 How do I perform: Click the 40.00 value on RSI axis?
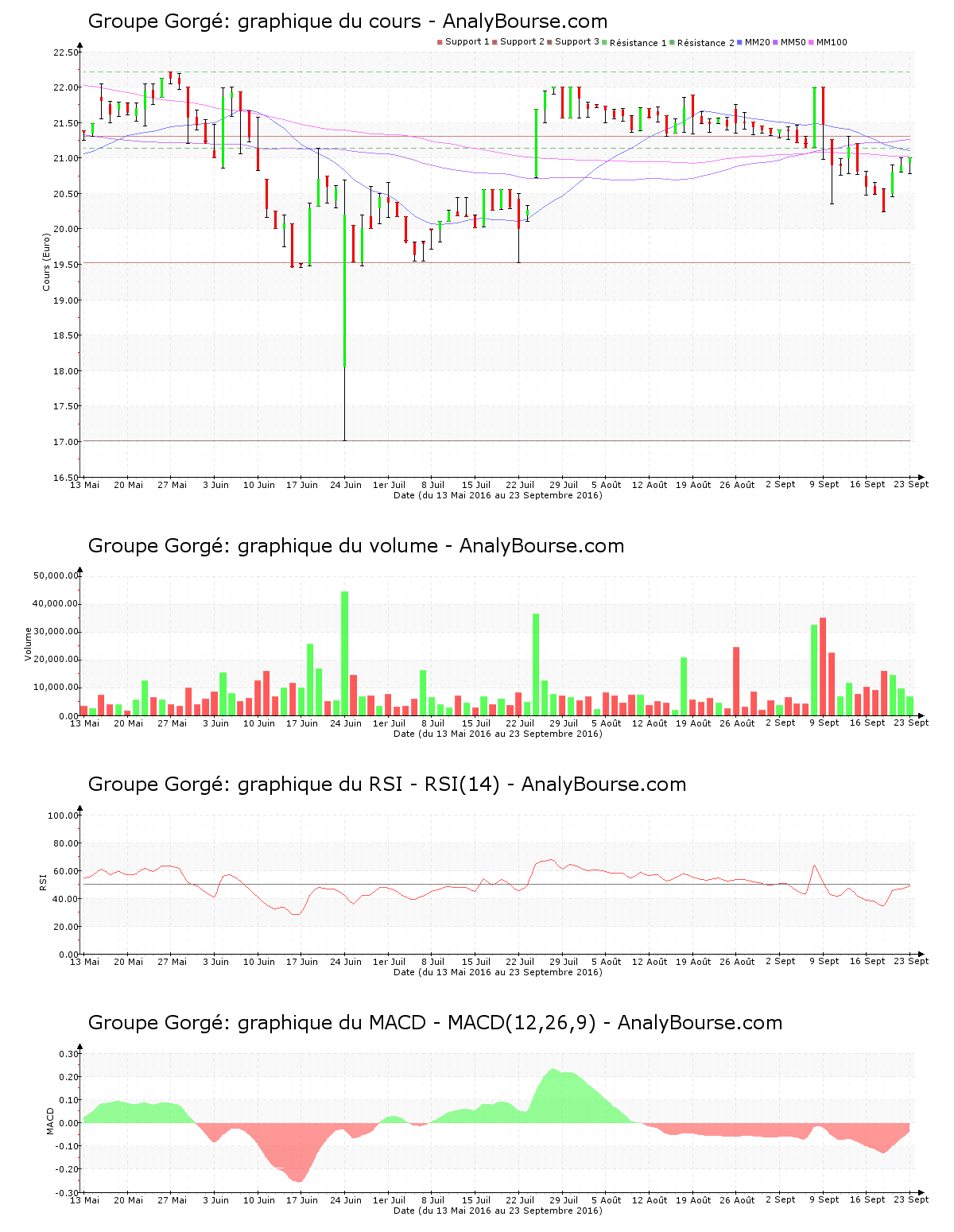[66, 899]
